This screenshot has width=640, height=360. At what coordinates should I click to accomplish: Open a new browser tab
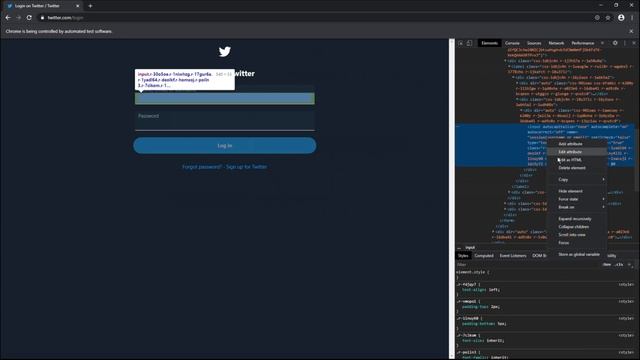90,6
